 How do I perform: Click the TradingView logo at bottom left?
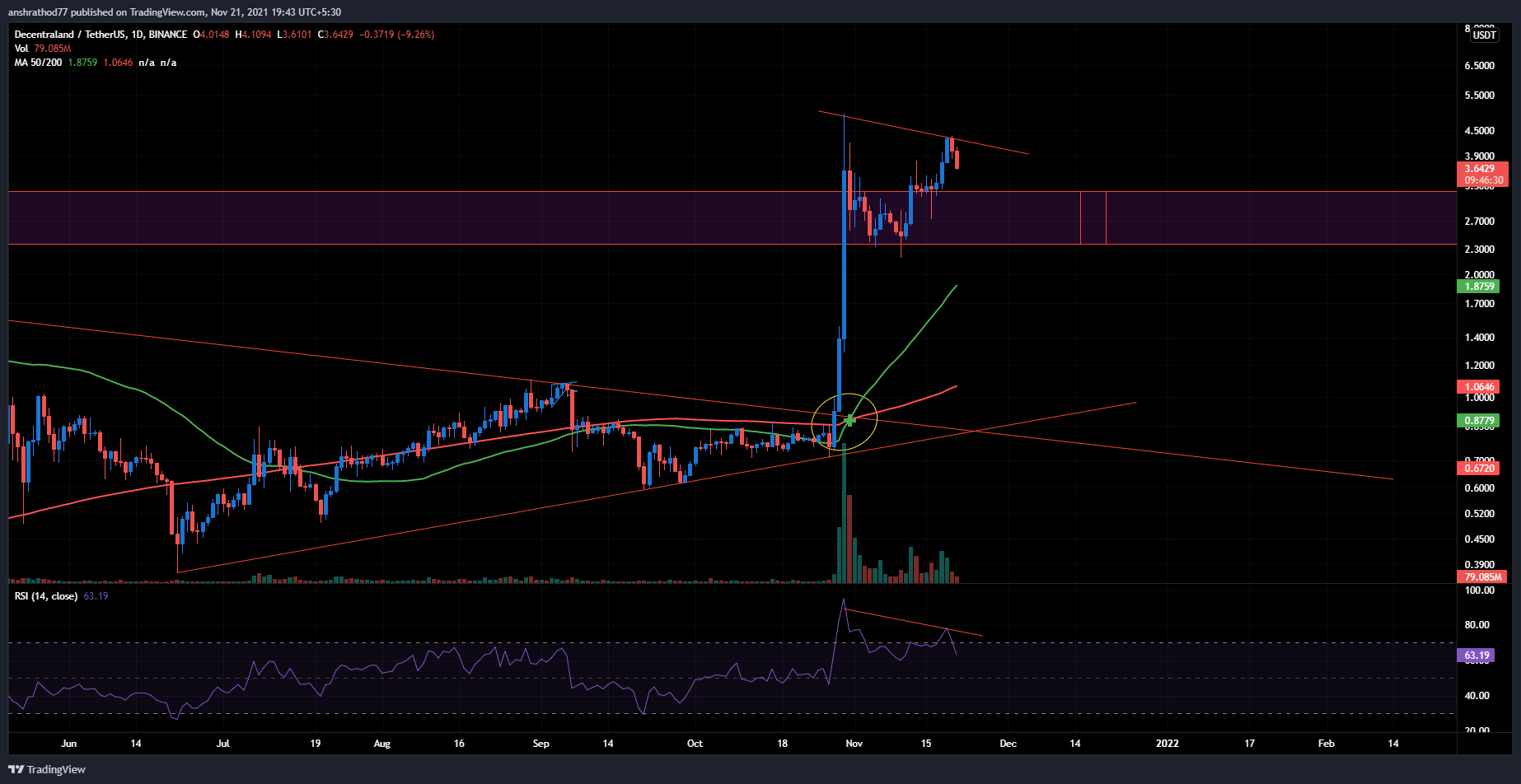click(47, 769)
